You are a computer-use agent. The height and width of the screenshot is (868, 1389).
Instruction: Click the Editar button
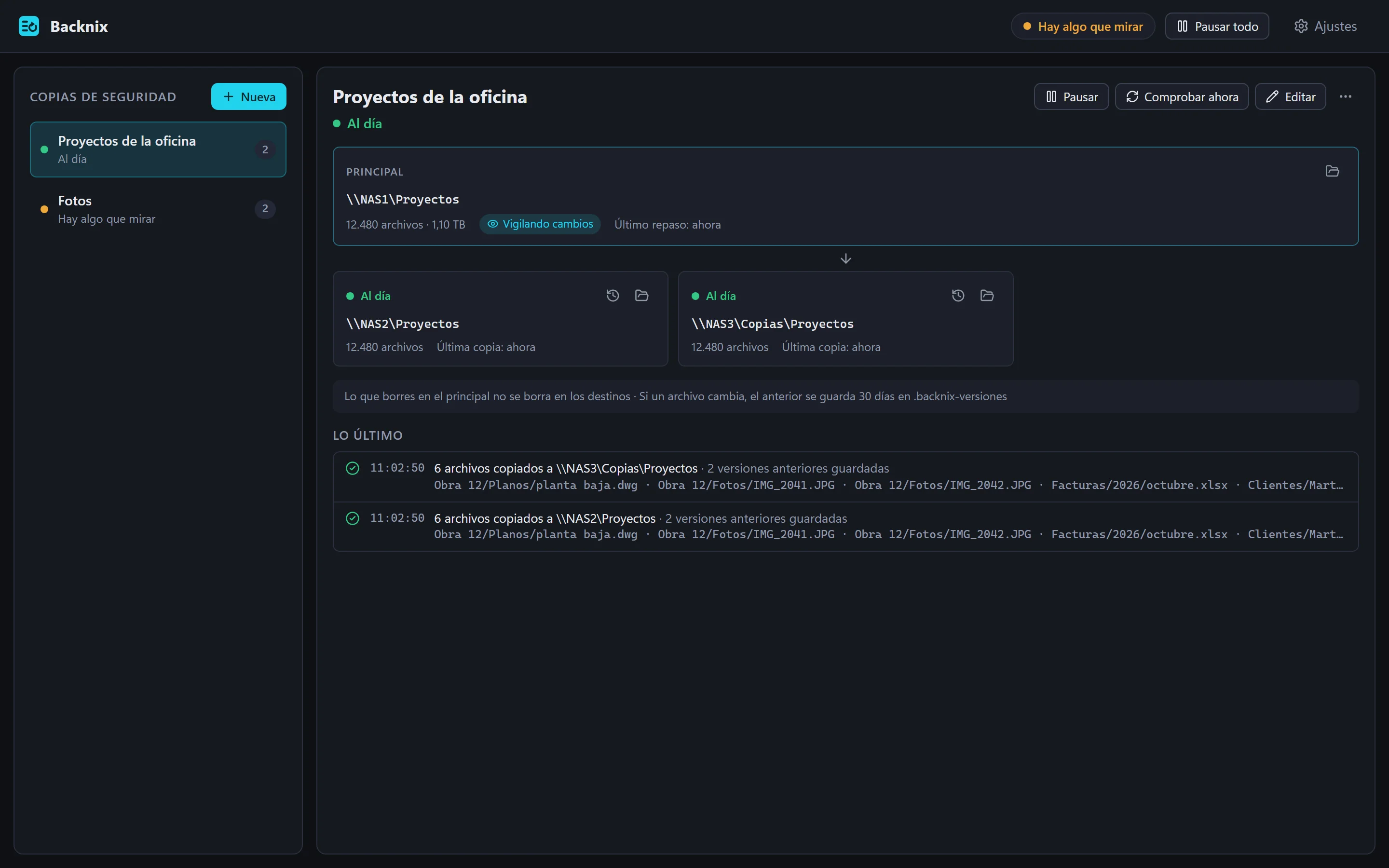(x=1290, y=96)
